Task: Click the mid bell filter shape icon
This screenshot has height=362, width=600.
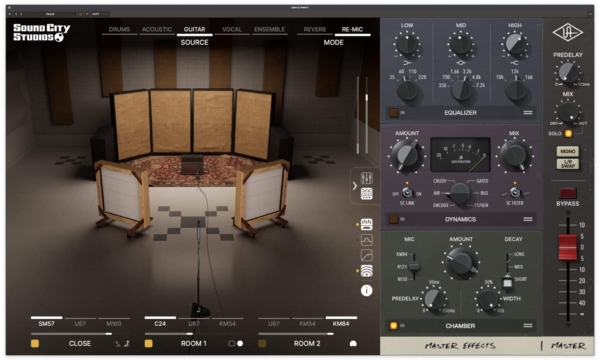Action: tap(461, 63)
